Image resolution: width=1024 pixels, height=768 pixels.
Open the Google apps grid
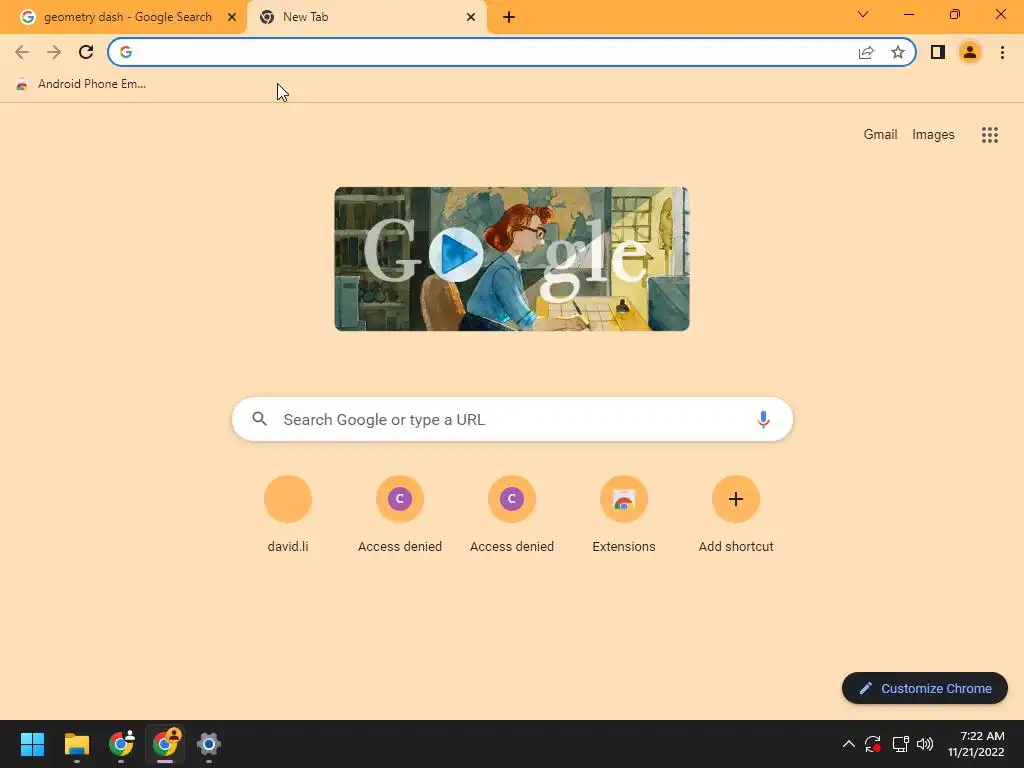click(x=989, y=135)
